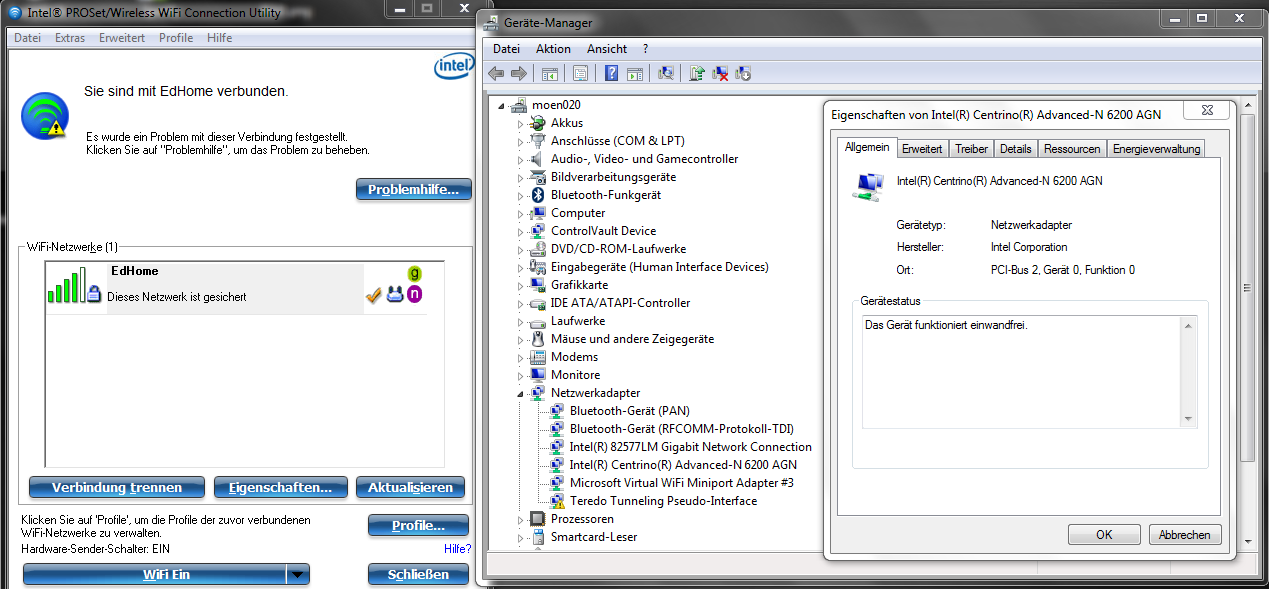The width and height of the screenshot is (1269, 589).
Task: Click the Akkus battery icon
Action: (538, 123)
